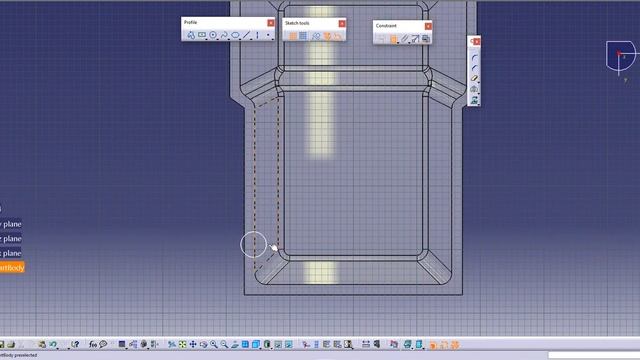Toggle Construction/Standard Element mode

click(316, 36)
